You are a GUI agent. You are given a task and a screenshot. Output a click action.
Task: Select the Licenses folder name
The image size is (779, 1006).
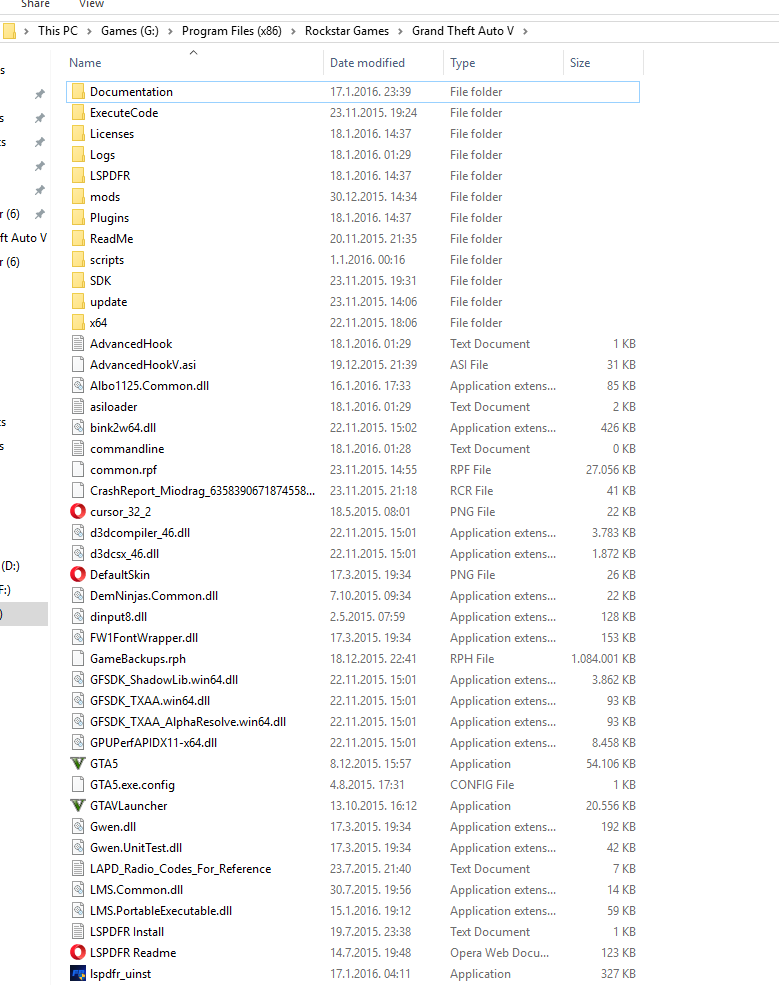[112, 134]
